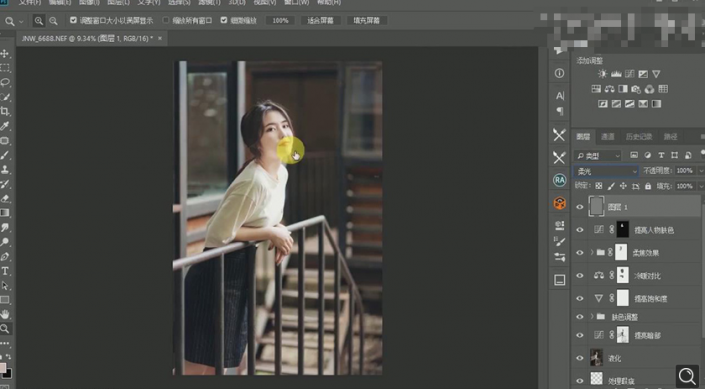Select the Eyedropper tool
This screenshot has height=389, width=705.
click(5, 125)
